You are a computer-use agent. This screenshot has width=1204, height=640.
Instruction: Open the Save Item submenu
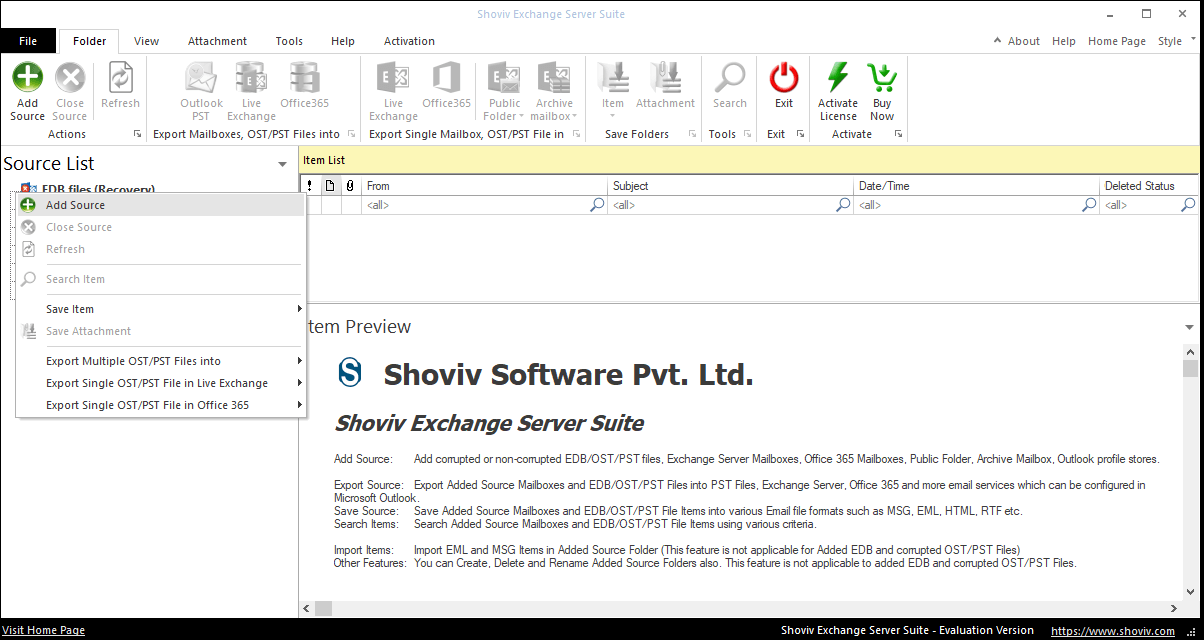tap(160, 309)
